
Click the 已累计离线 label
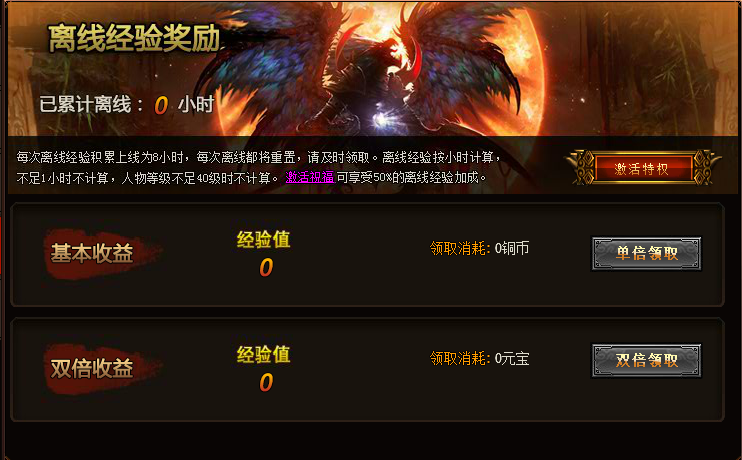click(91, 105)
